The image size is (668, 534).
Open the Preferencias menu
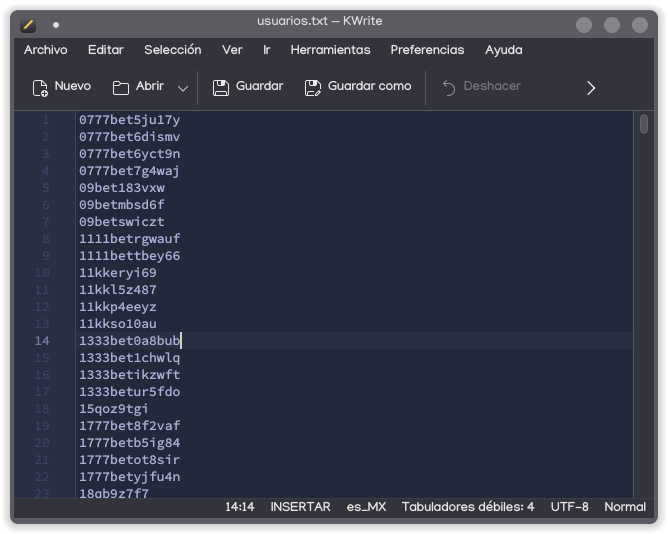click(x=427, y=50)
